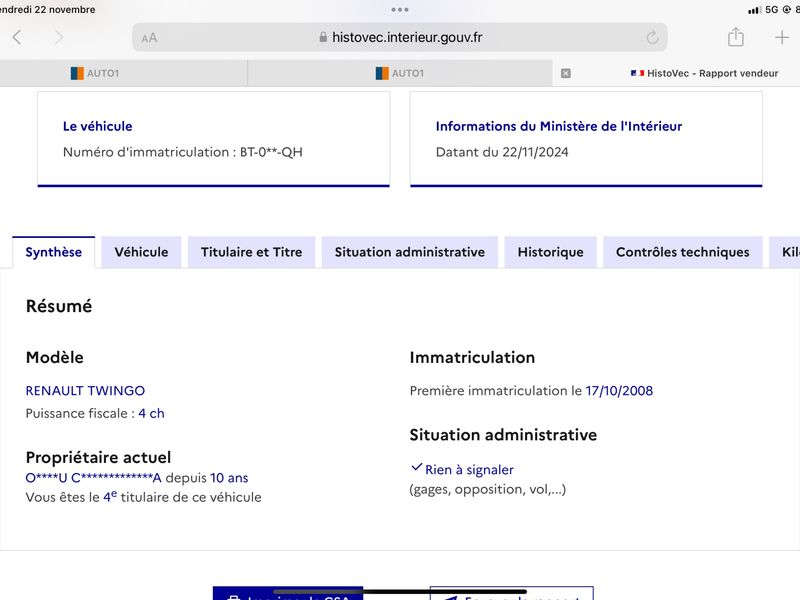Click the 10 ans ownership duration
The image size is (800, 600).
pyautogui.click(x=229, y=478)
